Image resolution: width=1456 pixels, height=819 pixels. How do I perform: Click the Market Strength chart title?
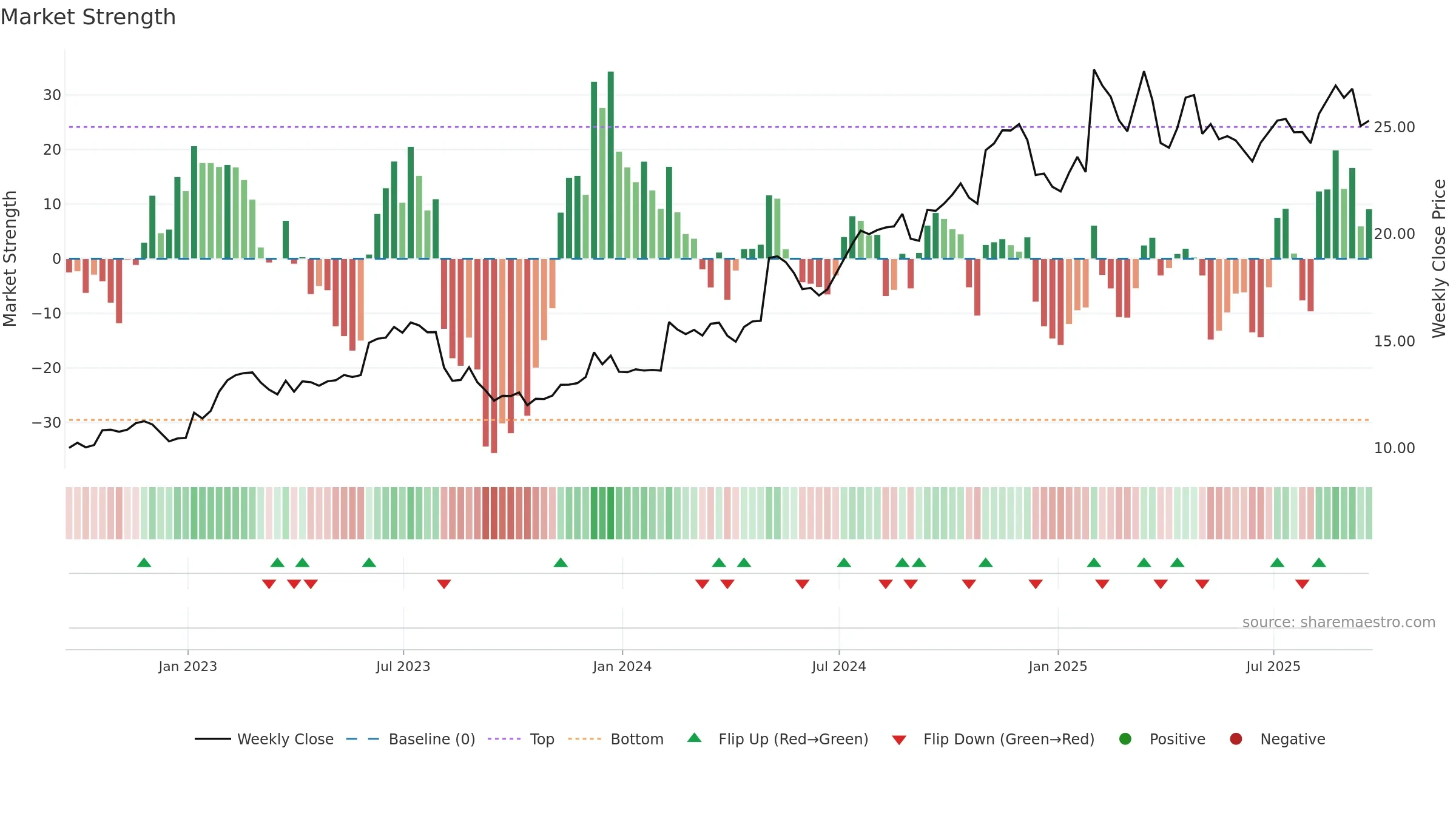[88, 17]
